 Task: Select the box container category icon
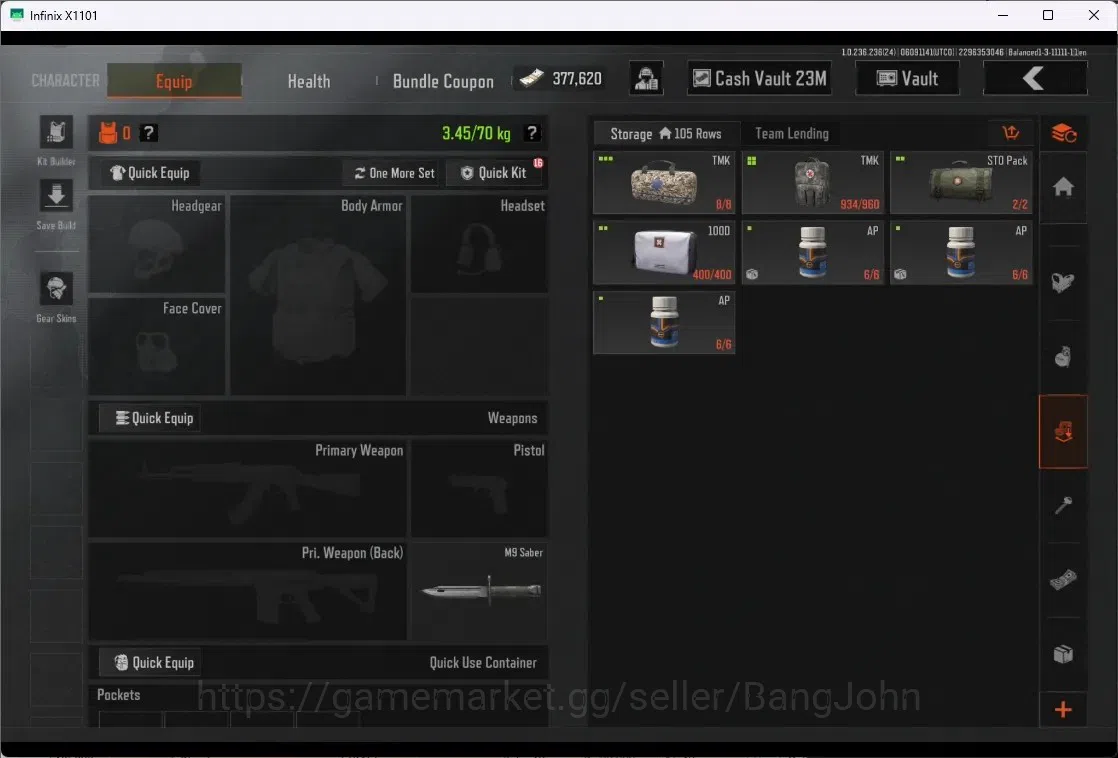pos(1063,654)
